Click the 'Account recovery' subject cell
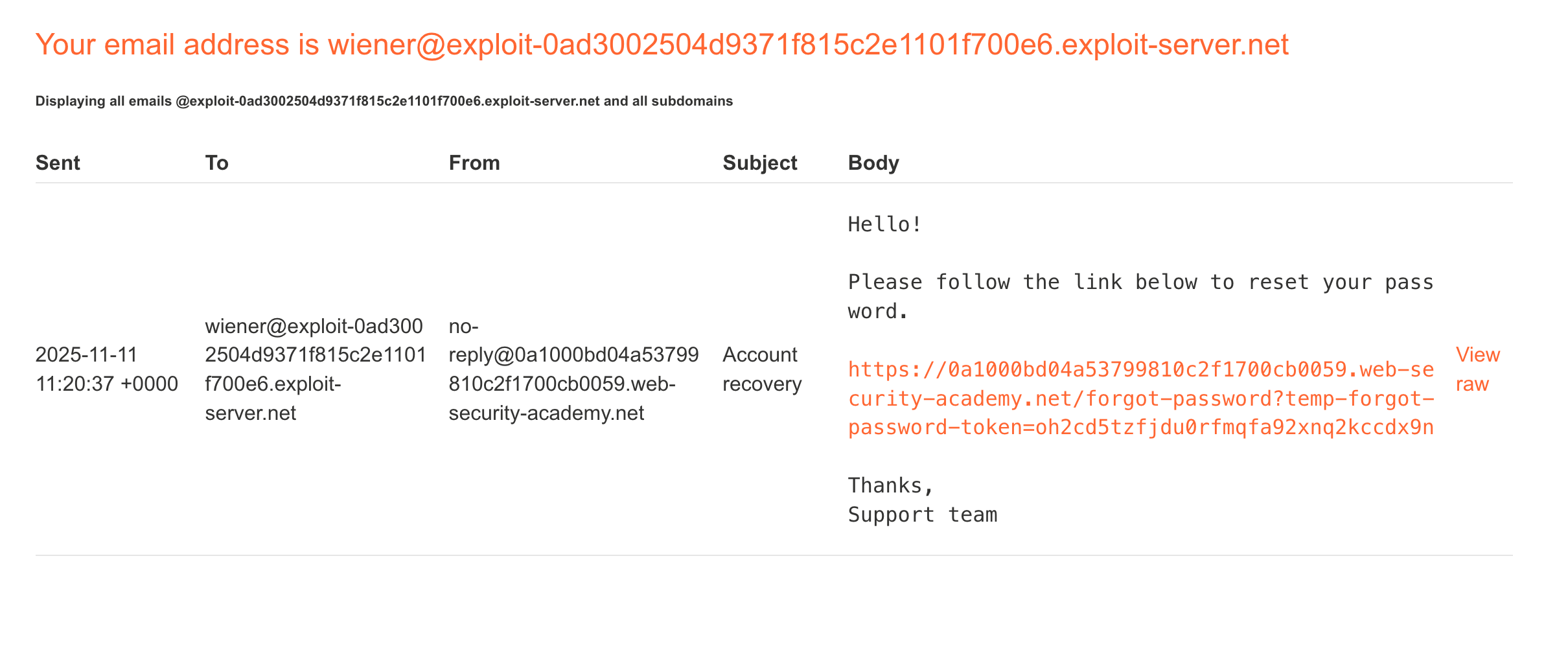 (761, 369)
